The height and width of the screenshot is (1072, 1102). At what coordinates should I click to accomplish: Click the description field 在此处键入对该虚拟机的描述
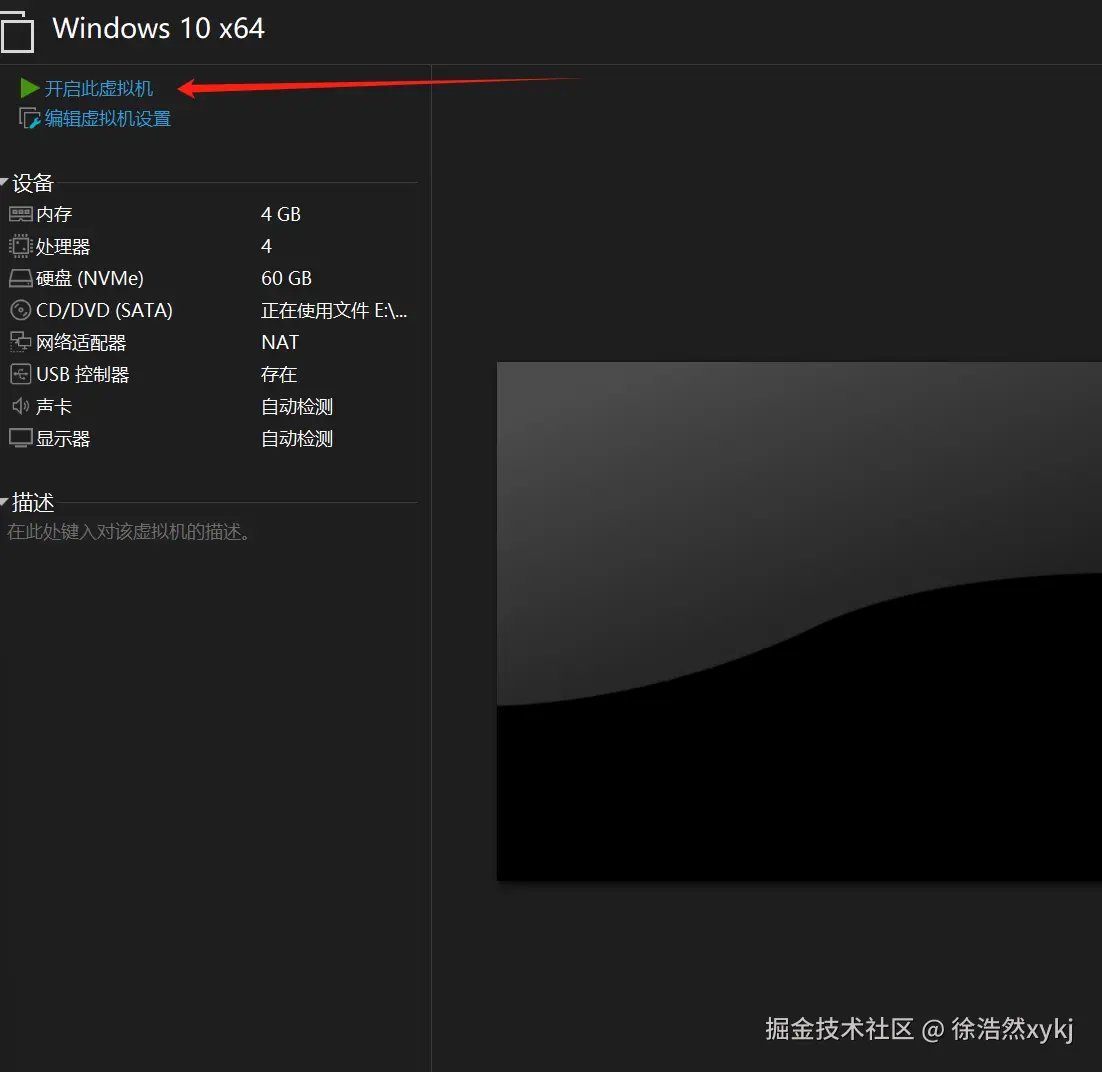click(x=129, y=531)
